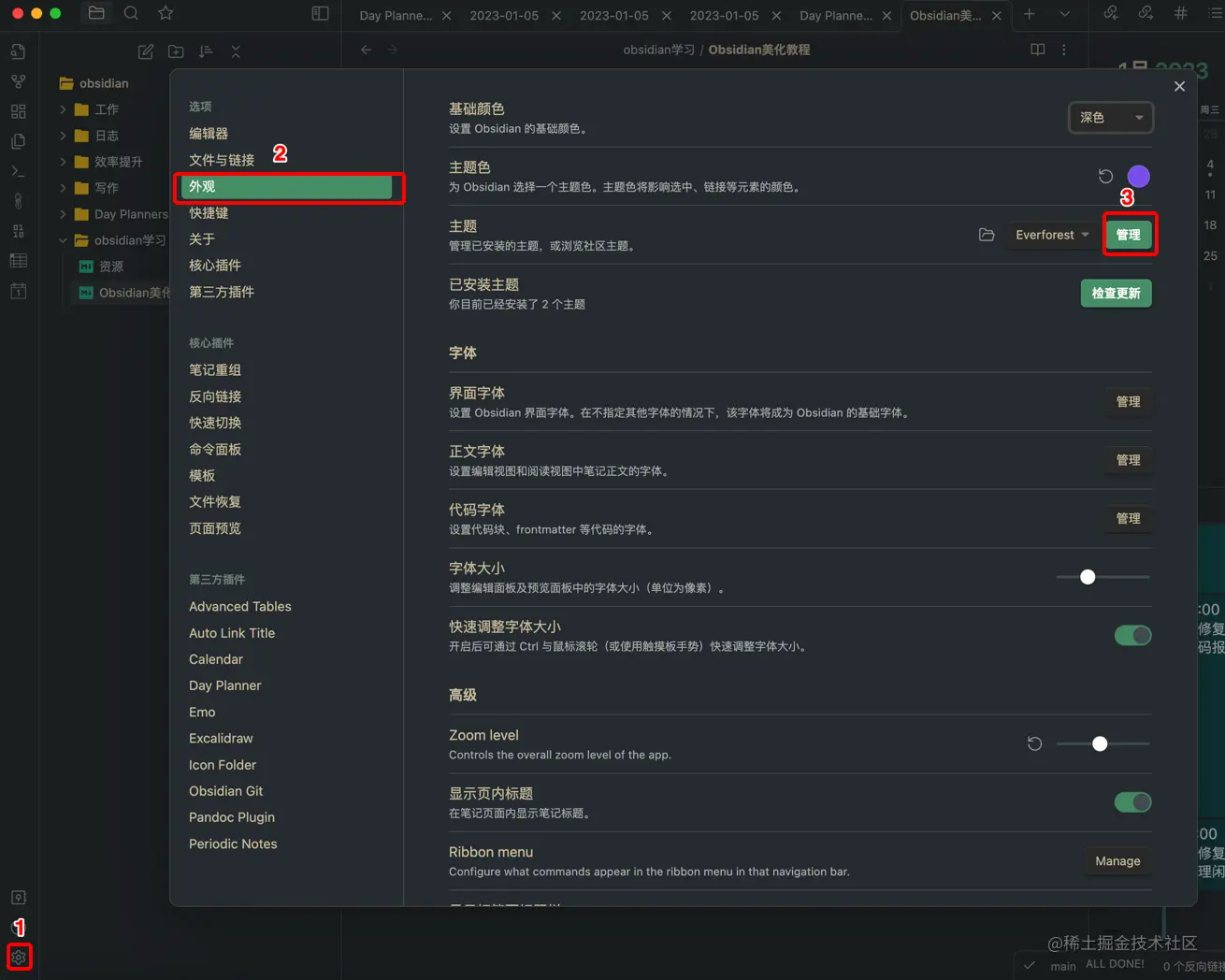The width and height of the screenshot is (1225, 980).
Task: Navigate back with left arrow
Action: click(366, 50)
